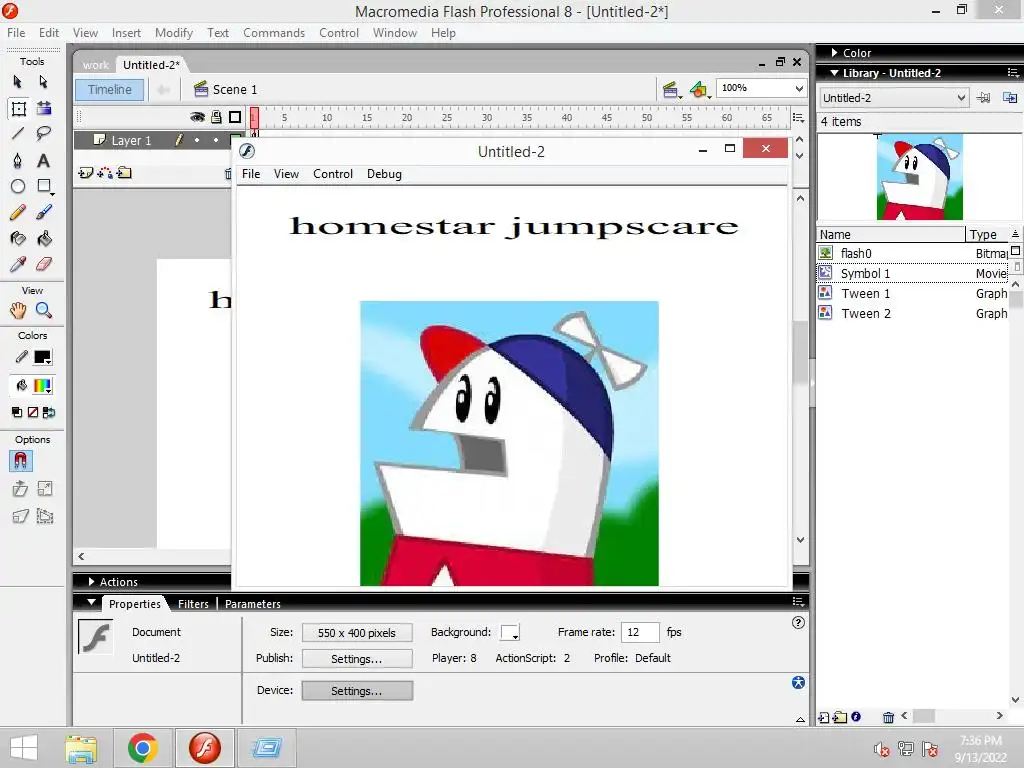The width and height of the screenshot is (1024, 768).
Task: Collapse the Properties panel
Action: click(x=92, y=603)
